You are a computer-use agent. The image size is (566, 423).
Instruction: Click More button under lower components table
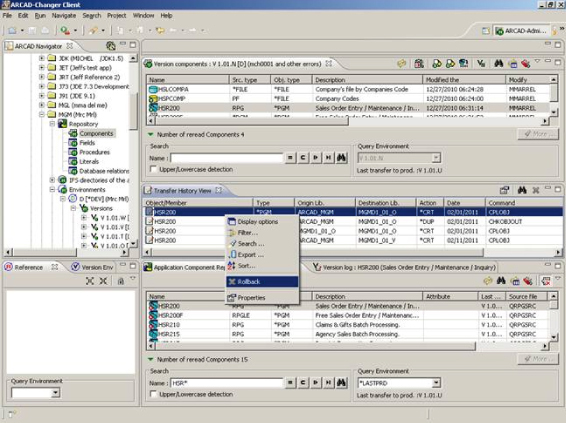[538, 359]
